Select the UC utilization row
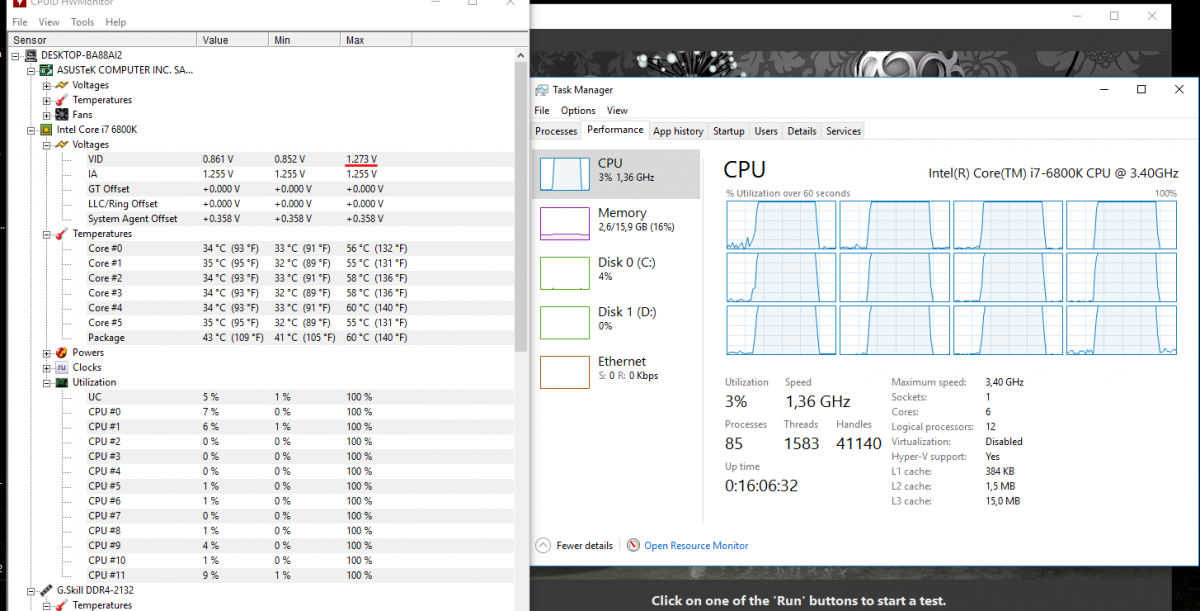The height and width of the screenshot is (611, 1200). [261, 397]
